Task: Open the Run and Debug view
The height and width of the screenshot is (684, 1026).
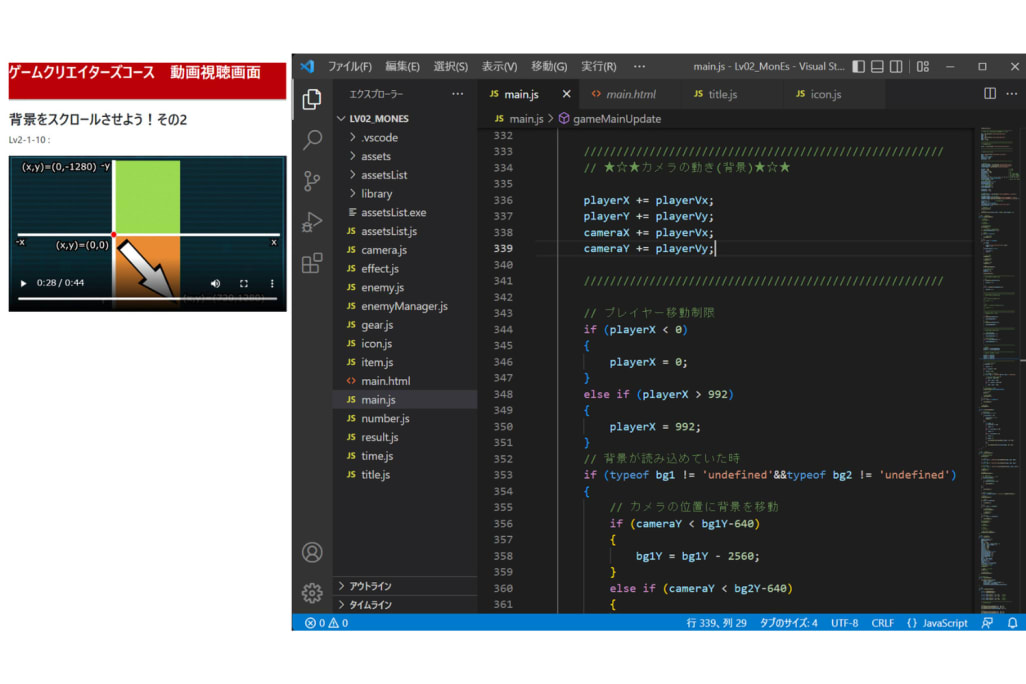Action: click(x=312, y=222)
